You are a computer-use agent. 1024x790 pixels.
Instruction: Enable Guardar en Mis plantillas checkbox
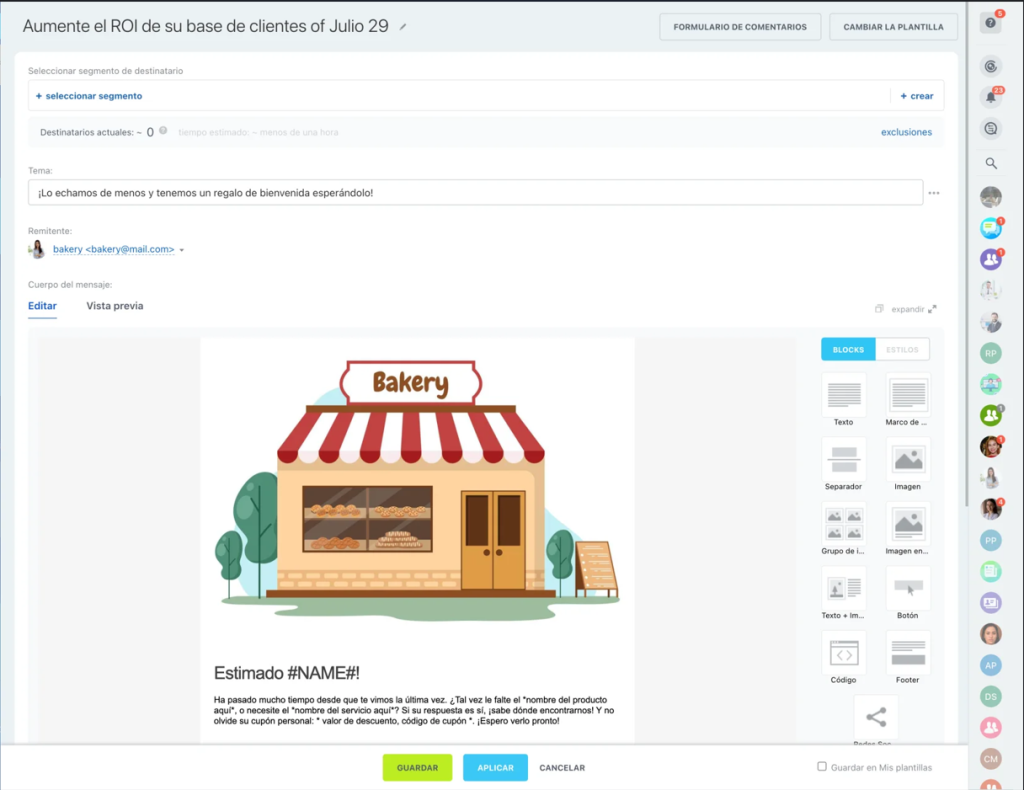tap(822, 767)
